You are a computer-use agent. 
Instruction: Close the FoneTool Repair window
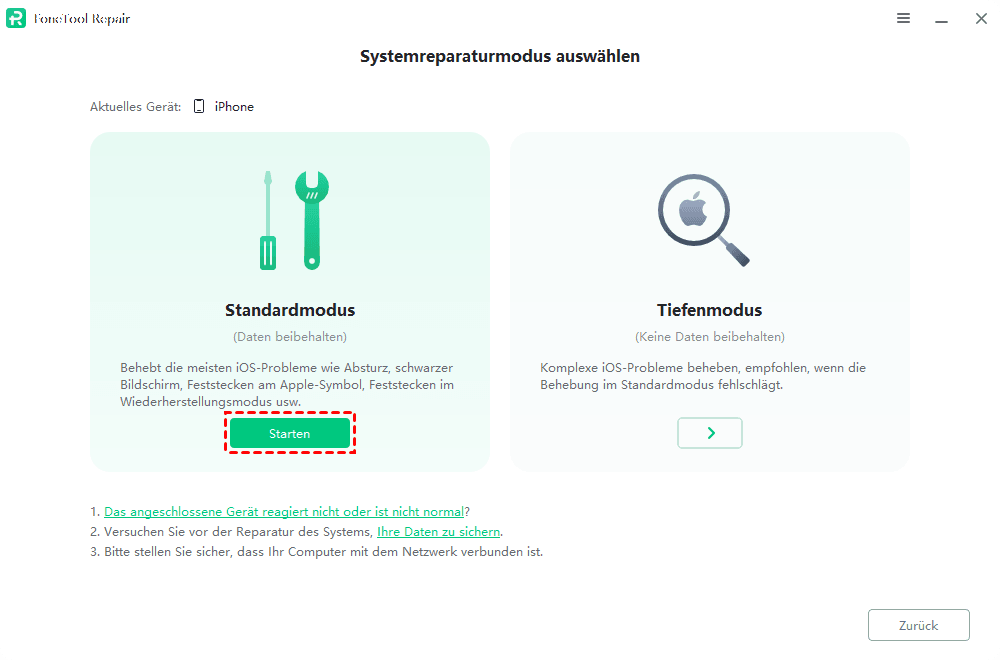coord(981,18)
